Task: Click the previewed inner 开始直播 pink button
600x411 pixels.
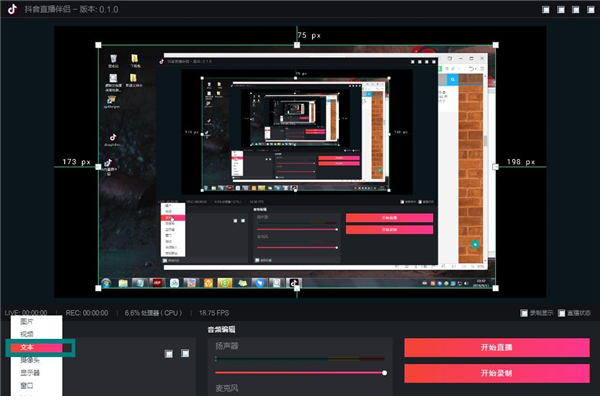Action: pos(390,218)
